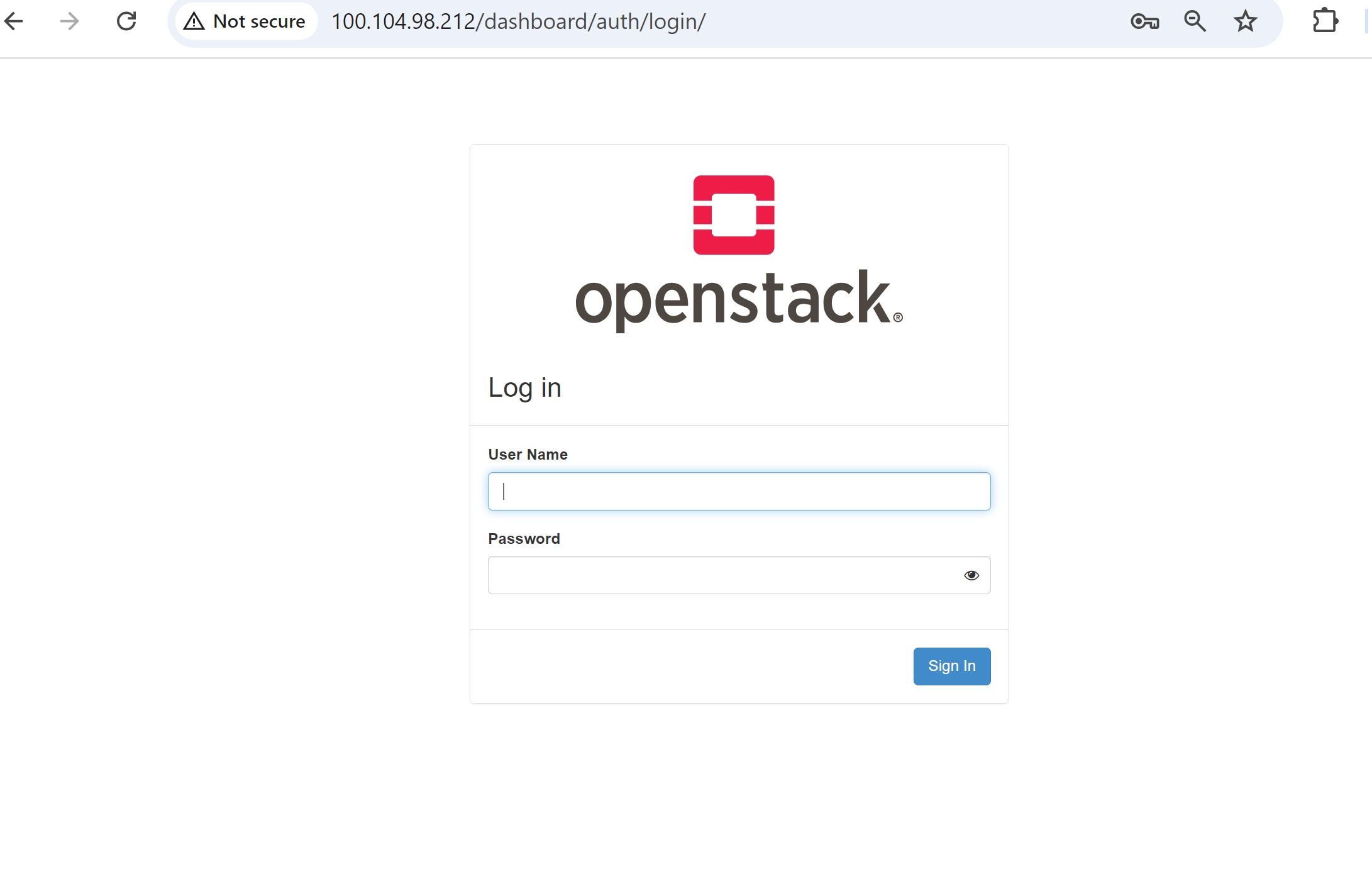1372x896 pixels.
Task: Bookmark this page with the star
Action: 1245,21
